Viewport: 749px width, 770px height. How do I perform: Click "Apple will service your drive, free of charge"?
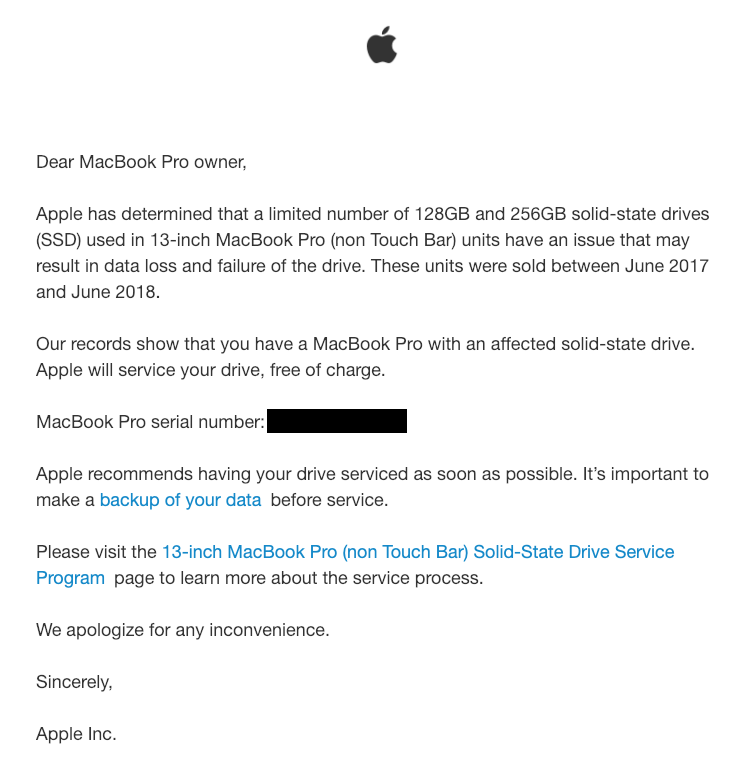(211, 370)
